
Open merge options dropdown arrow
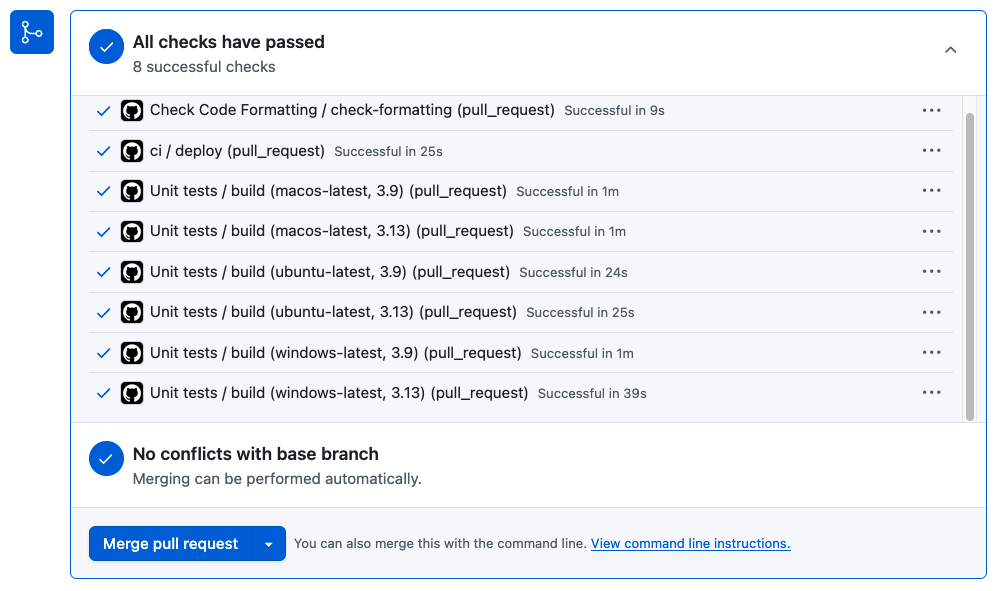click(x=268, y=544)
